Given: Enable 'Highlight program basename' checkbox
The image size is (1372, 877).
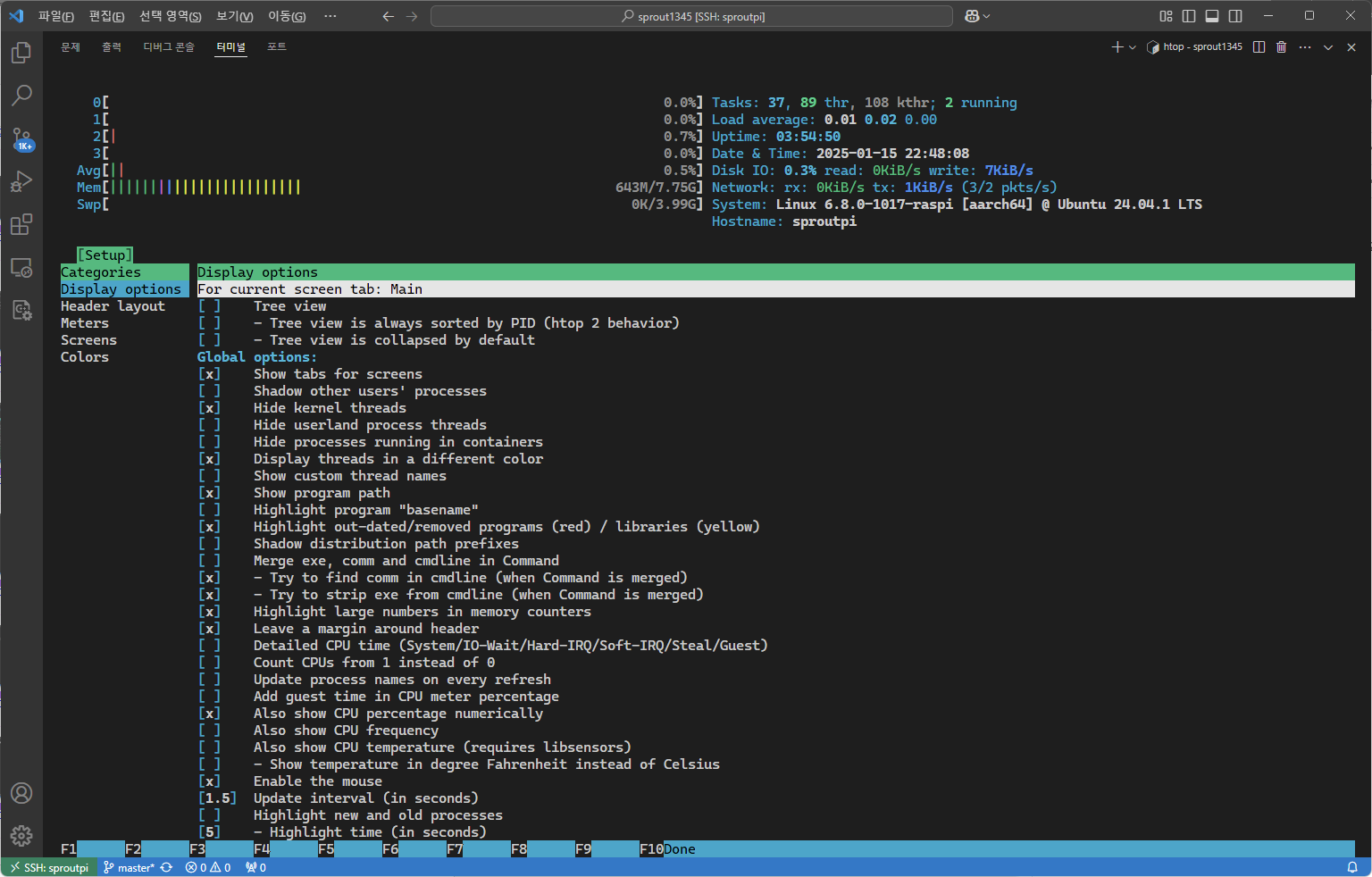Looking at the screenshot, I should point(209,510).
